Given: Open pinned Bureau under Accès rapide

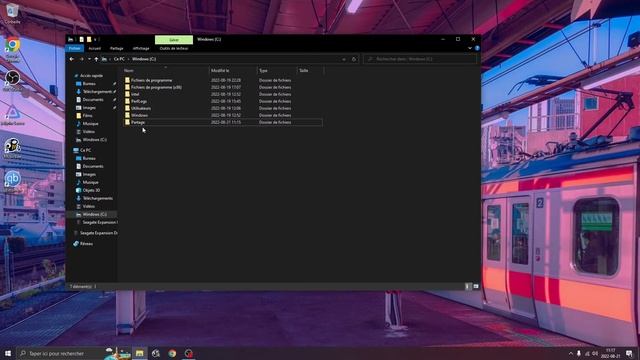Looking at the screenshot, I should [89, 84].
